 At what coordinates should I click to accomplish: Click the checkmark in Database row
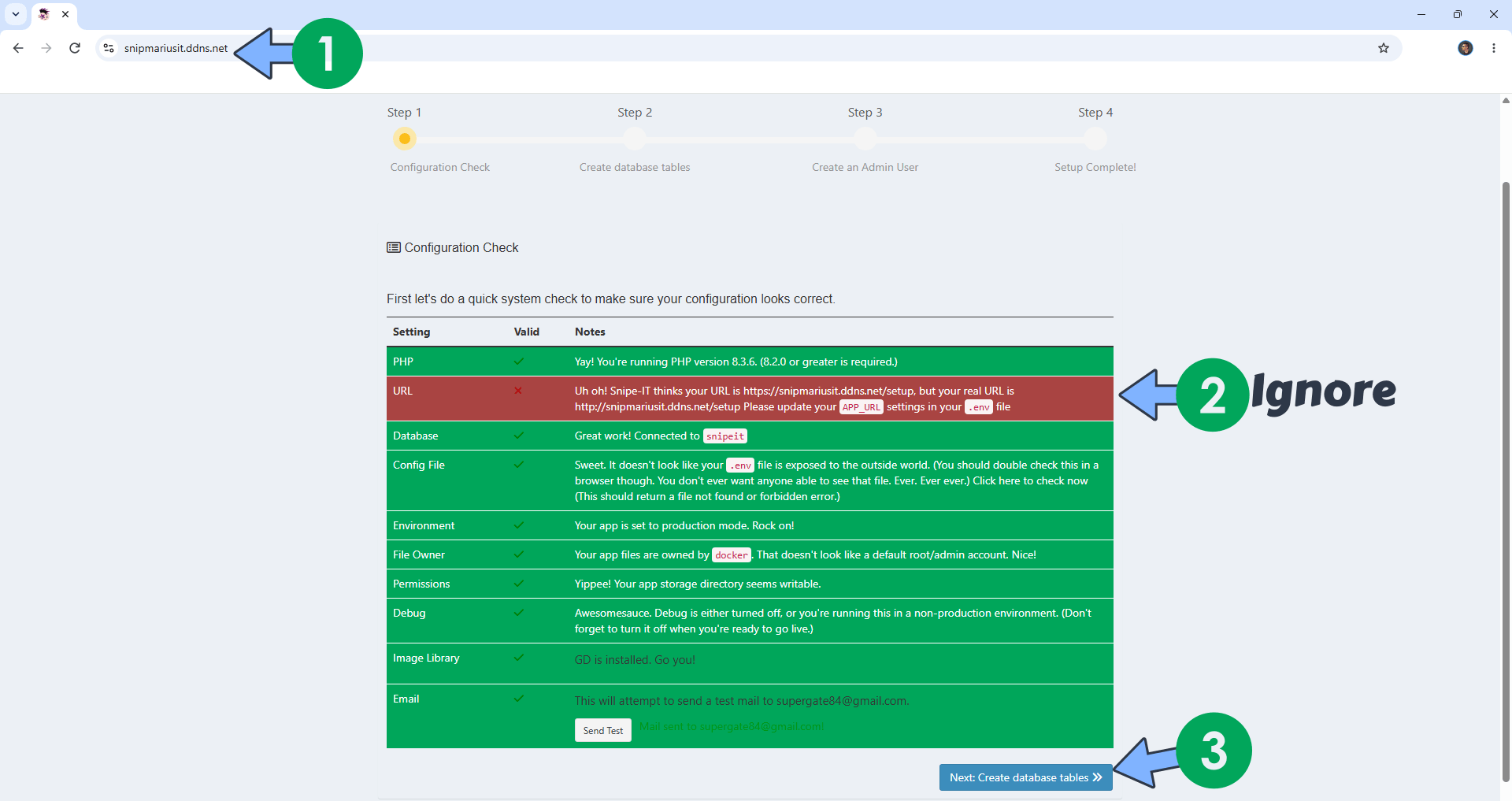pyautogui.click(x=519, y=436)
